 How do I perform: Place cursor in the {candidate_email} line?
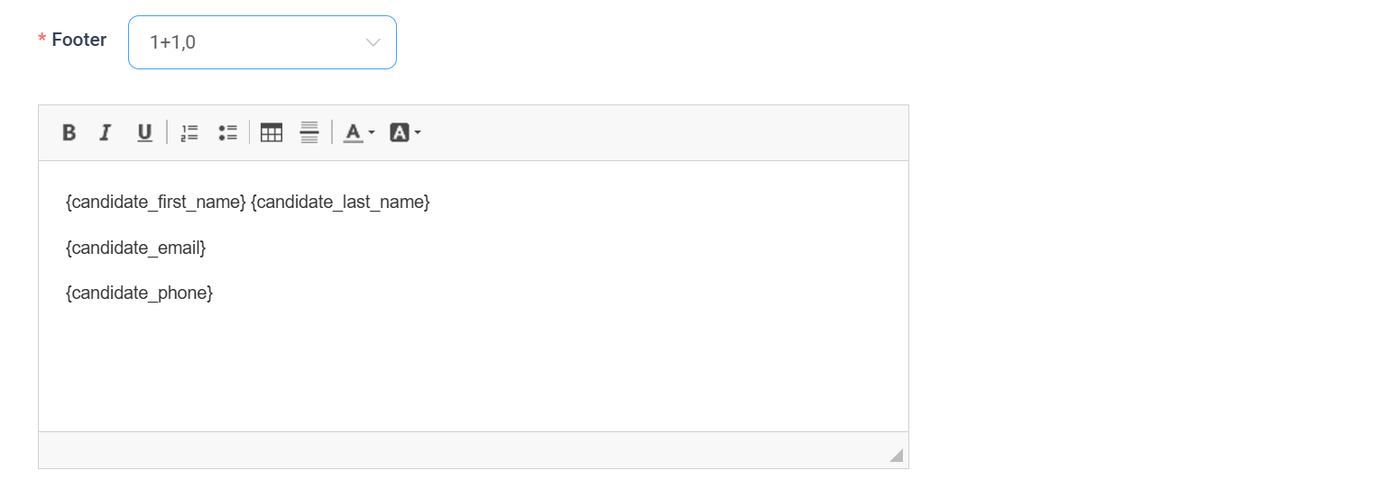point(135,247)
